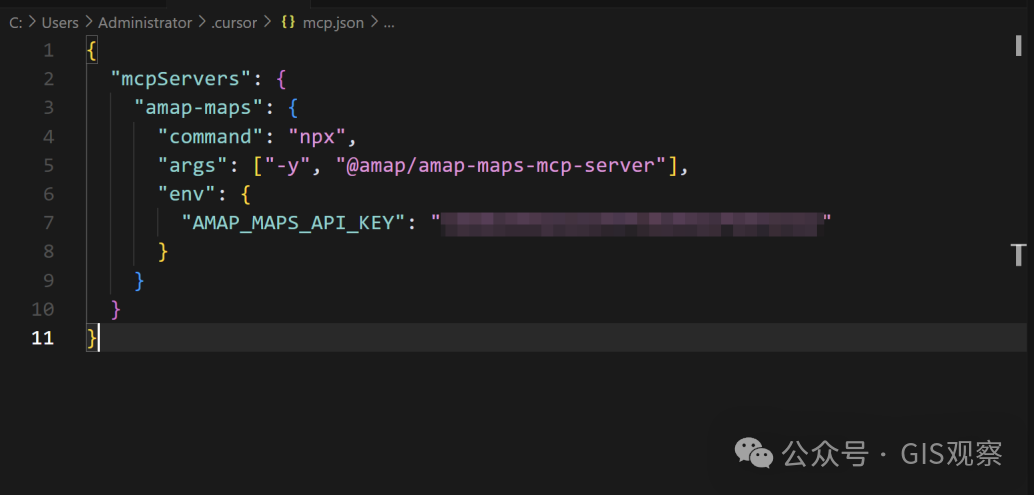Click the yellow closing brace on line 8
Screen dimensions: 1035x495
pos(163,251)
